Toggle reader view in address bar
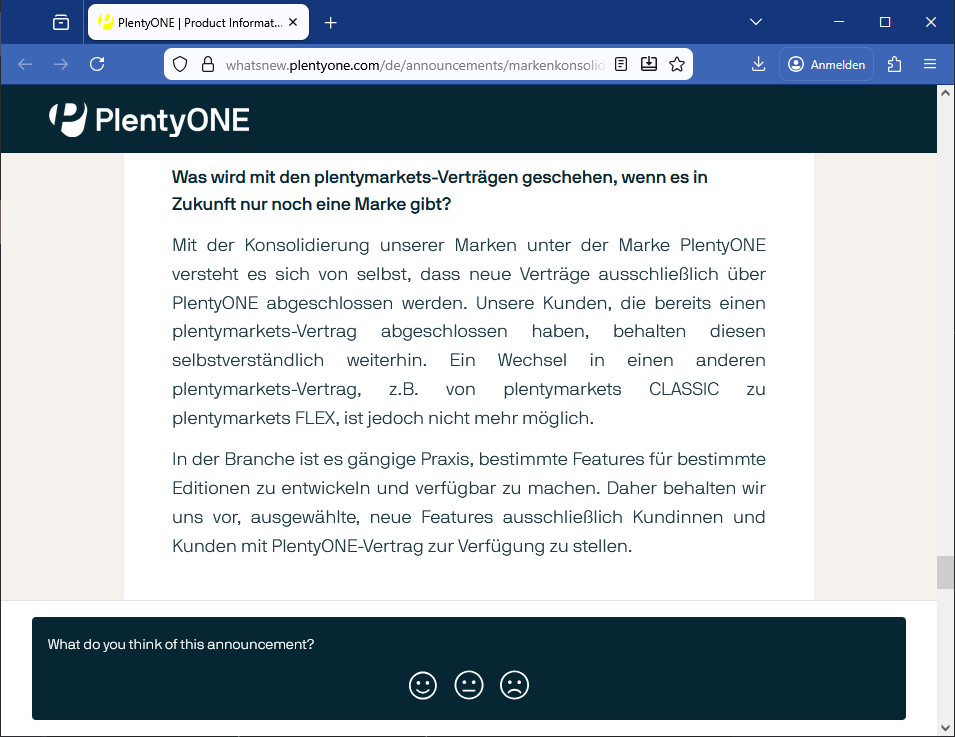 (621, 64)
